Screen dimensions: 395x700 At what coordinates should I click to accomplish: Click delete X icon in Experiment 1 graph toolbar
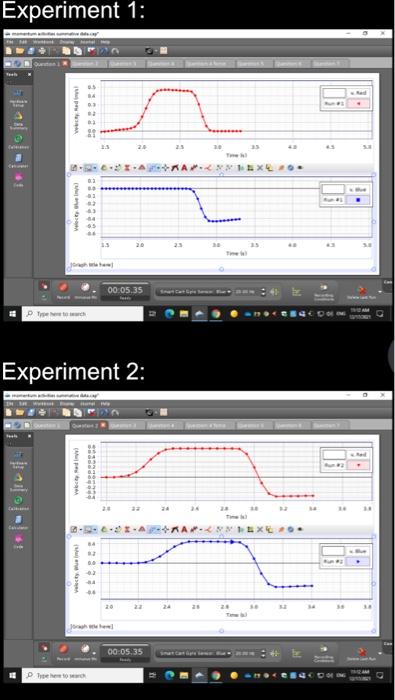[260, 168]
